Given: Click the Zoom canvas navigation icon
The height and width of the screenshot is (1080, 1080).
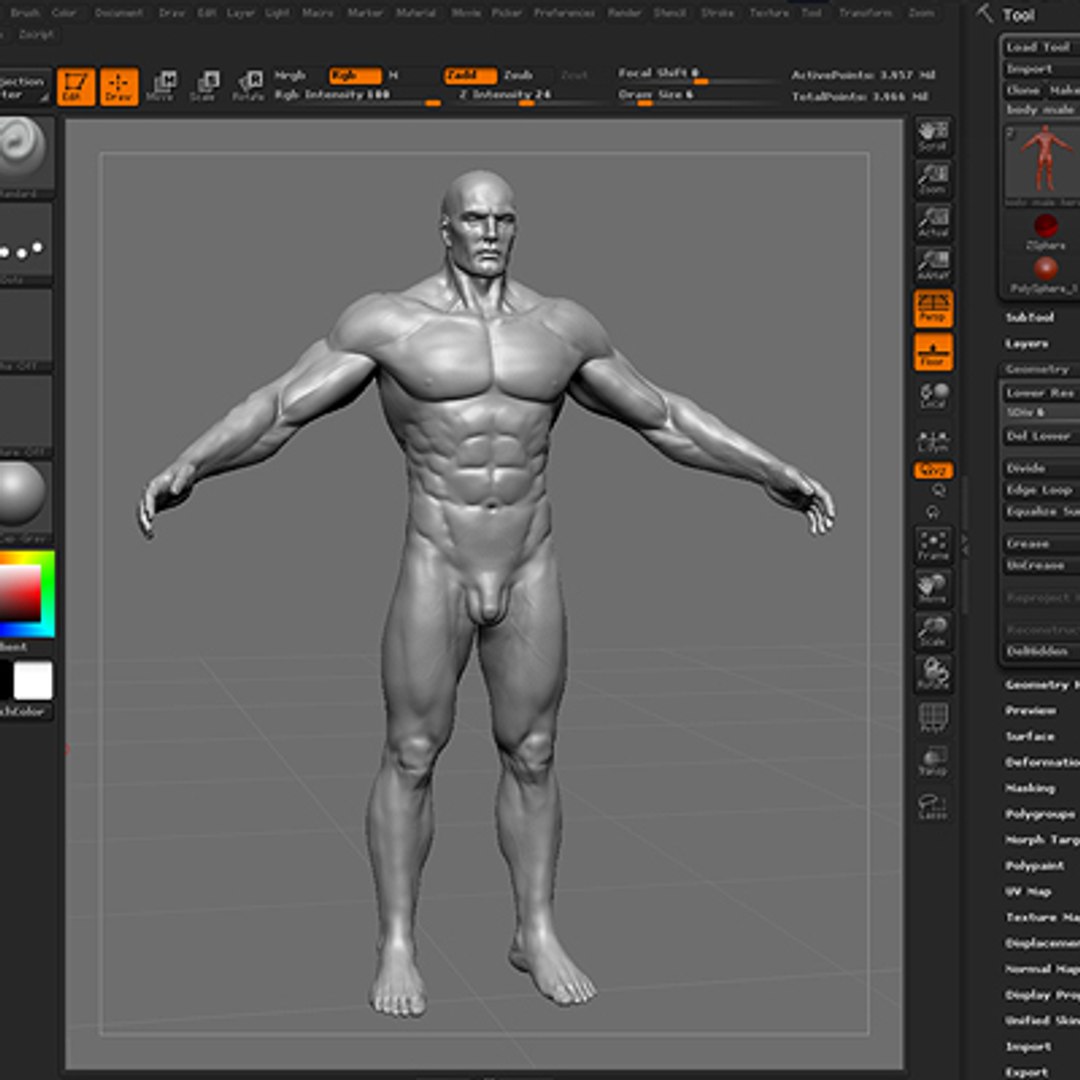Looking at the screenshot, I should pyautogui.click(x=933, y=179).
